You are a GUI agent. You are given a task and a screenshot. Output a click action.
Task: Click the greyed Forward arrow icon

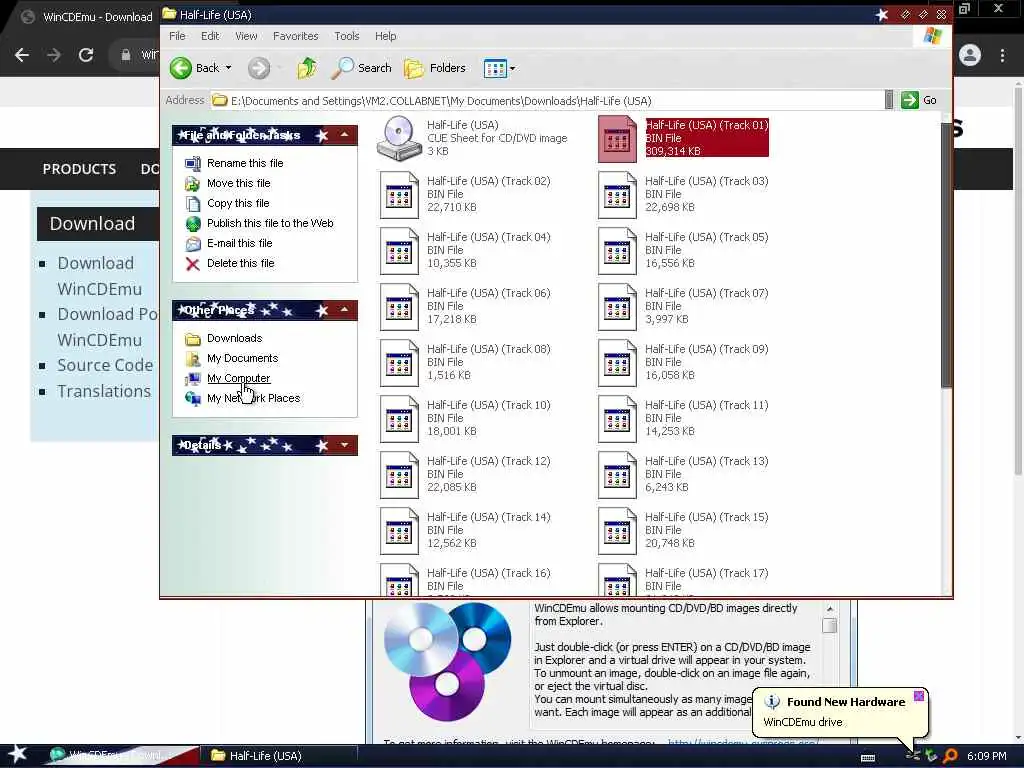tap(259, 68)
